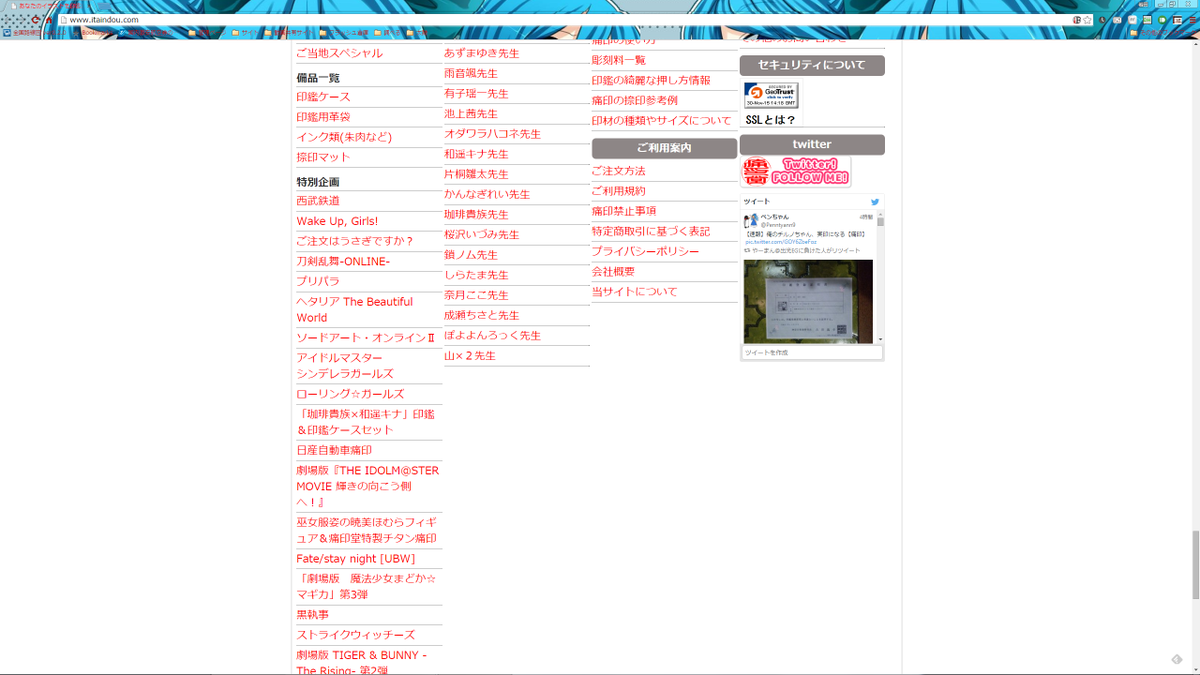1200x675 pixels.
Task: Bookmark this page with the star icon
Action: pyautogui.click(x=1087, y=20)
